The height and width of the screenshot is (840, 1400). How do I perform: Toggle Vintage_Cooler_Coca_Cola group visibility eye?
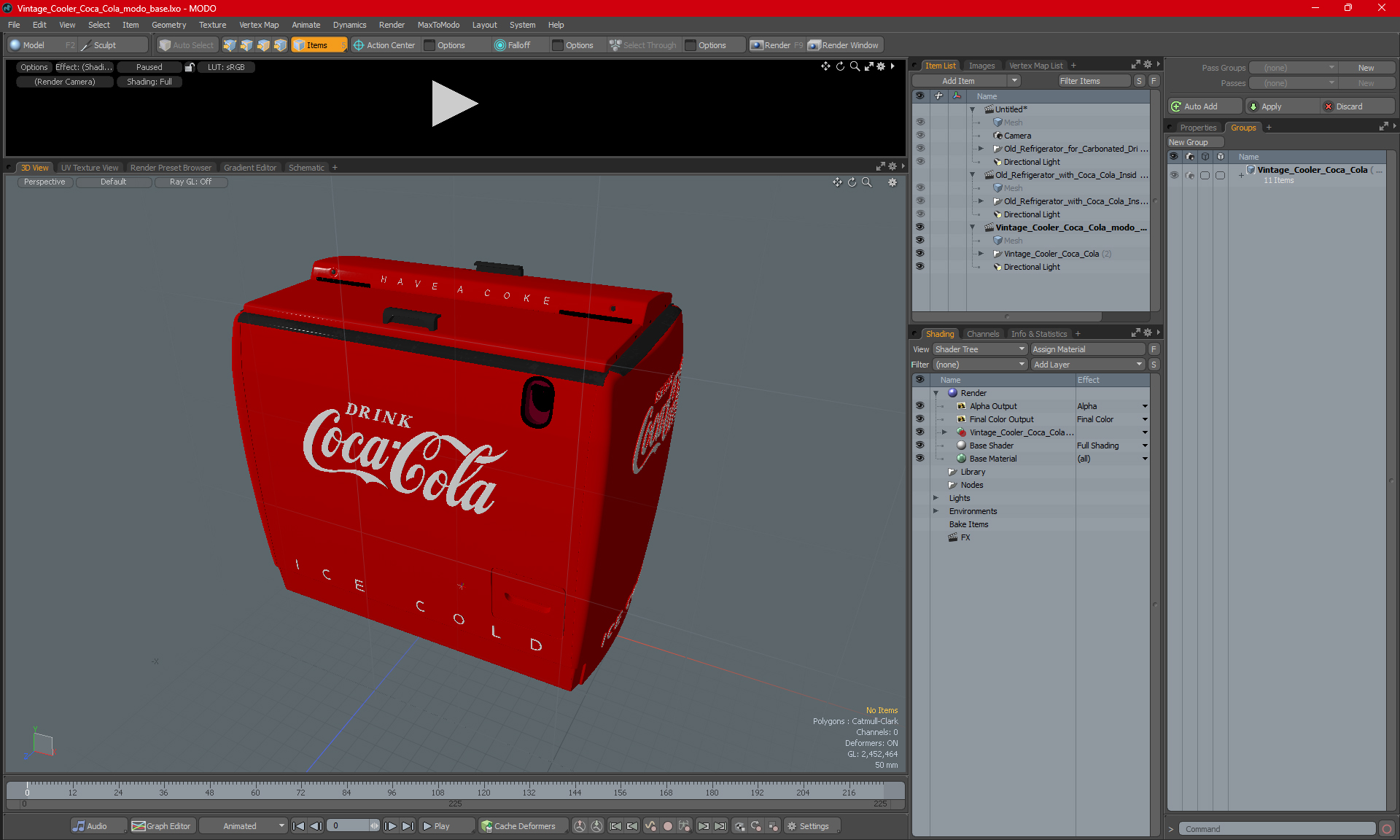pyautogui.click(x=1174, y=175)
